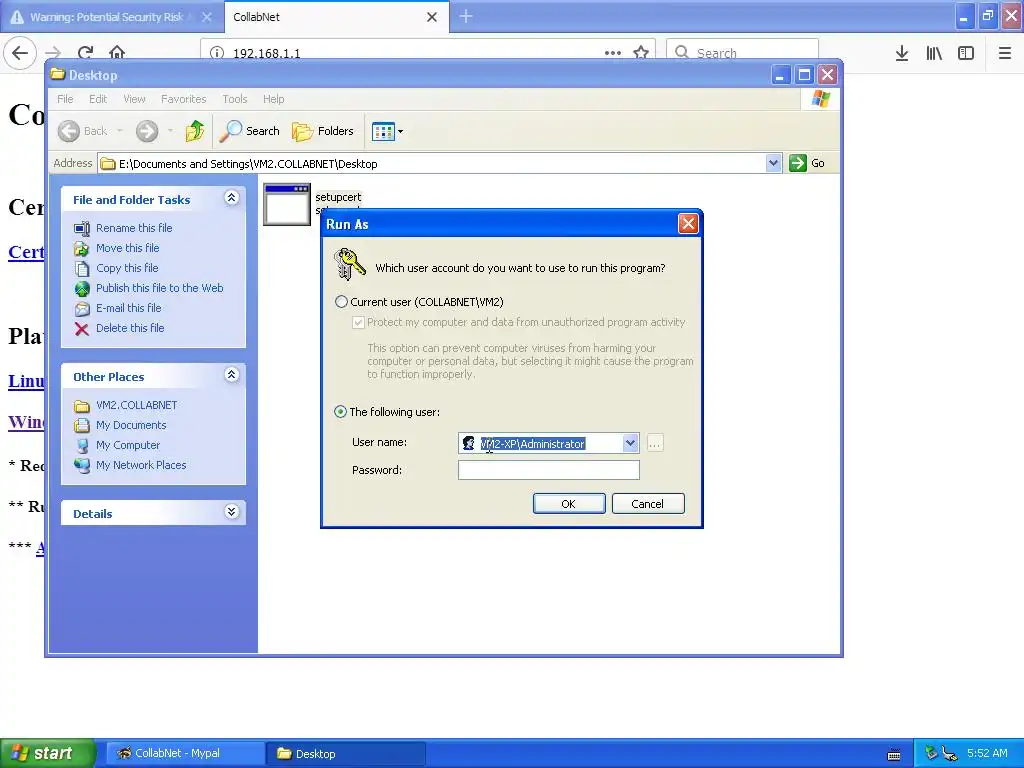1024x768 pixels.
Task: Focus the Password input field
Action: (x=549, y=470)
